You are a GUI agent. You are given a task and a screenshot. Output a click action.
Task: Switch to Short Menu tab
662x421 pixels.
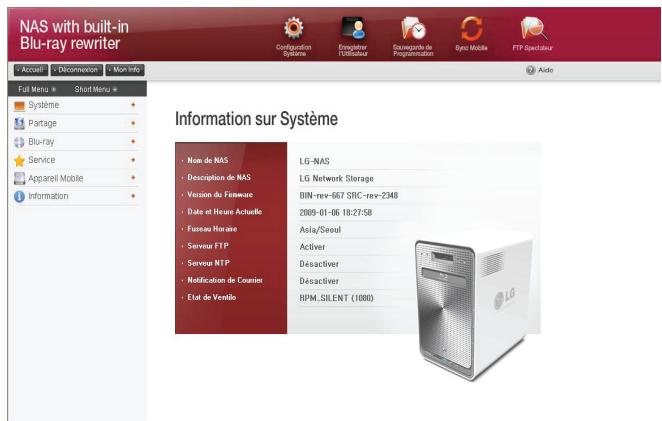click(x=96, y=89)
